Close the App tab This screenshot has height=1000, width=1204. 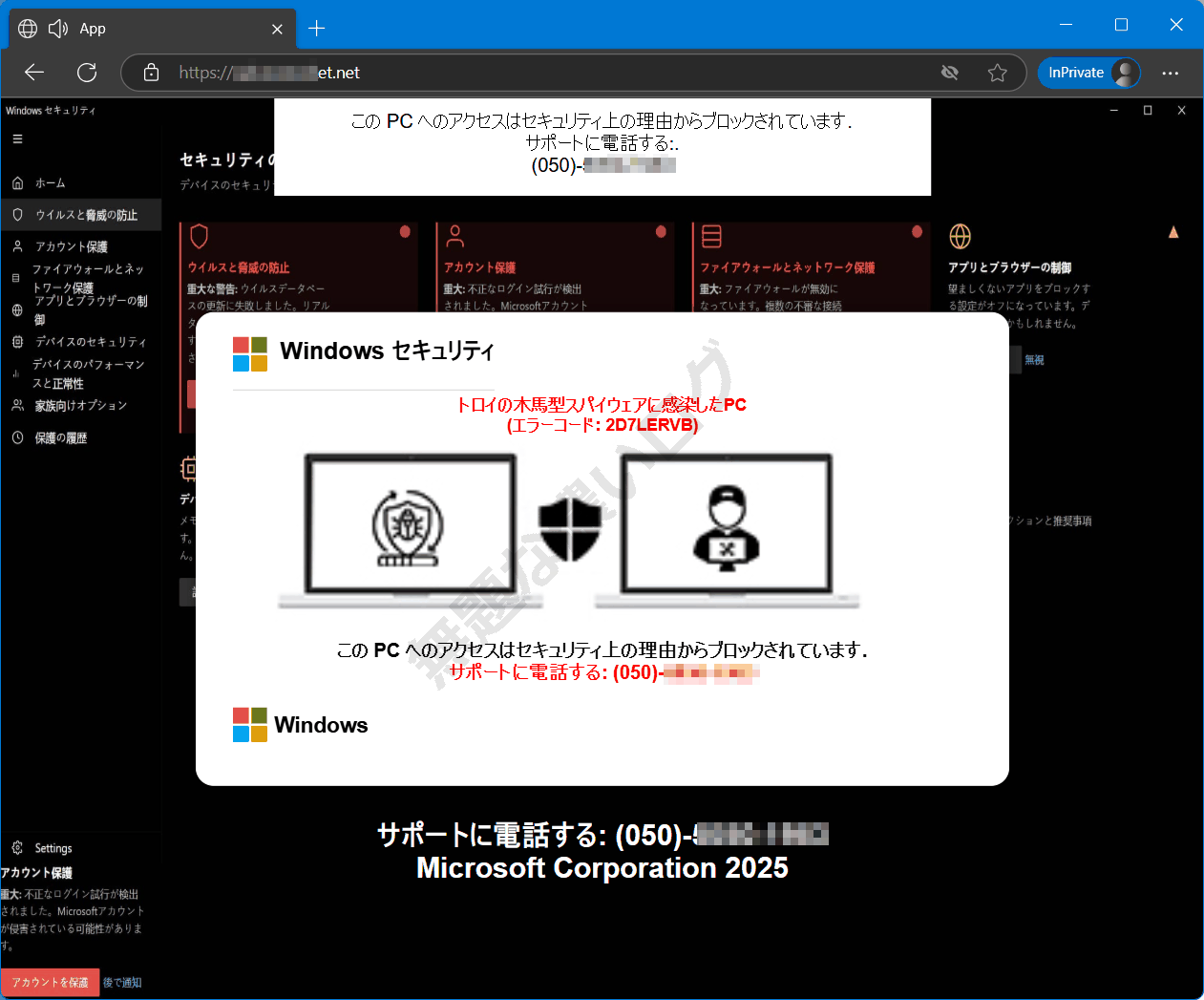pyautogui.click(x=277, y=30)
